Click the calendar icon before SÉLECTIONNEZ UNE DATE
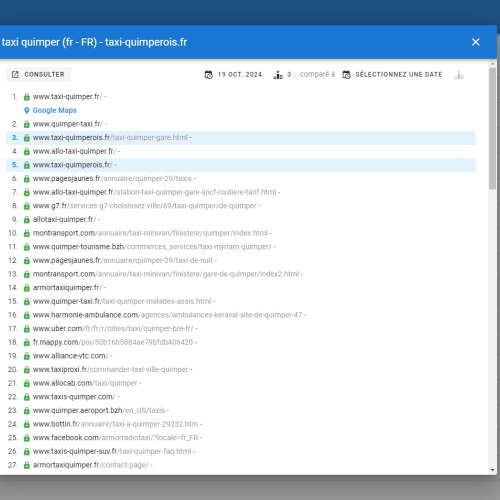Image resolution: width=500 pixels, height=500 pixels. 347,75
